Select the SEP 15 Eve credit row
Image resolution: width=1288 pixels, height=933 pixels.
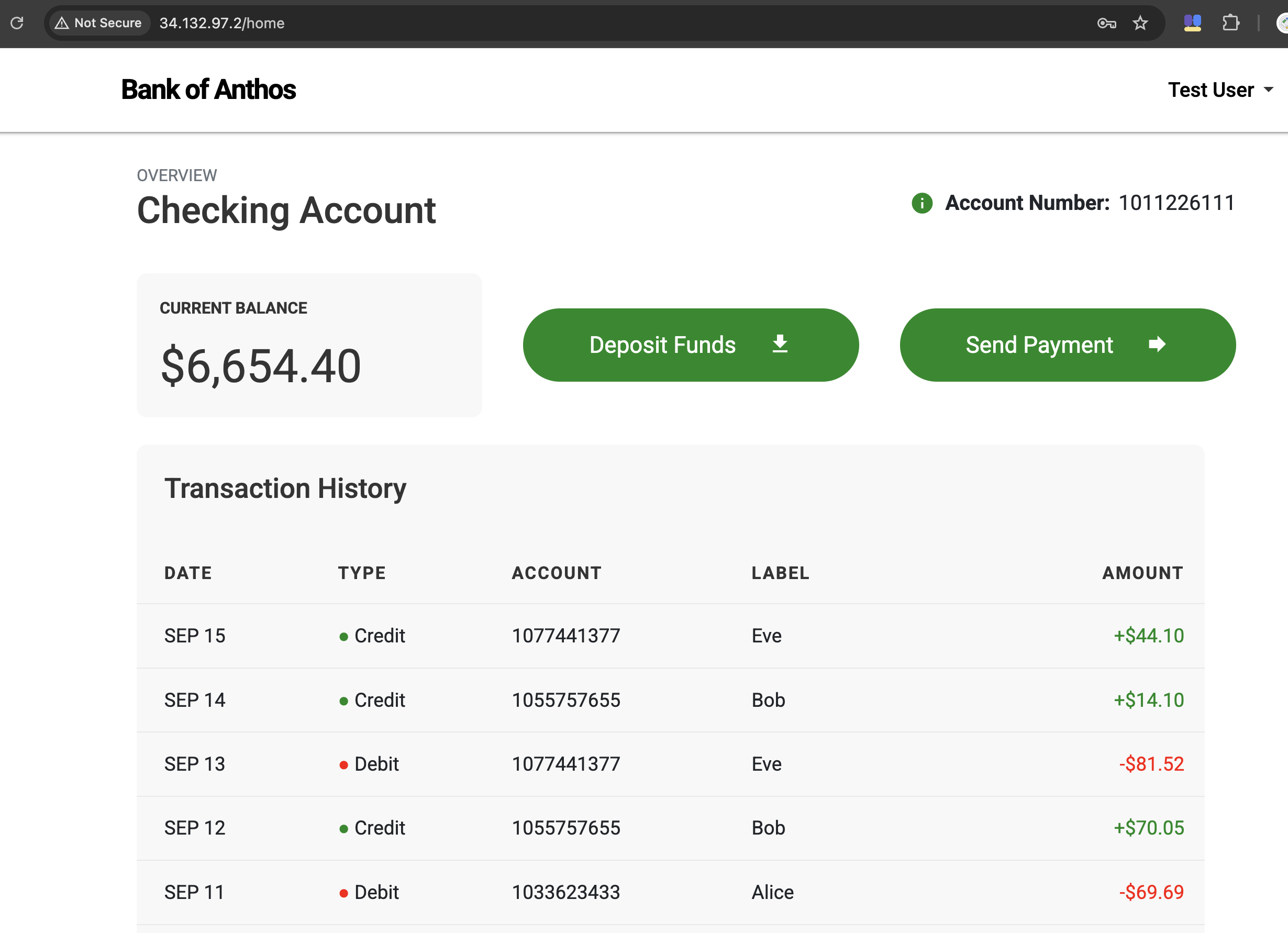pyautogui.click(x=670, y=636)
